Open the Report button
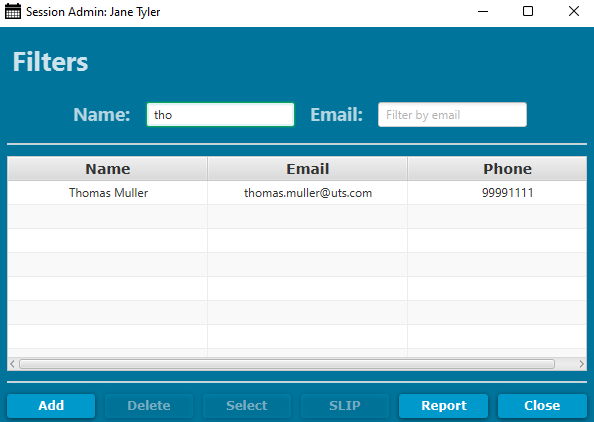 pos(444,406)
